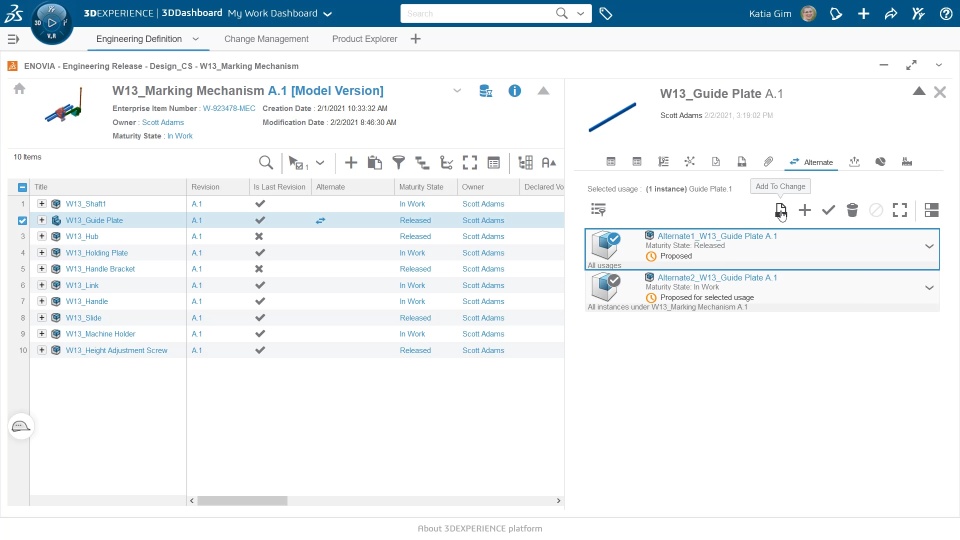Switch to the Product Explorer tab
Image resolution: width=960 pixels, height=540 pixels.
click(x=364, y=39)
